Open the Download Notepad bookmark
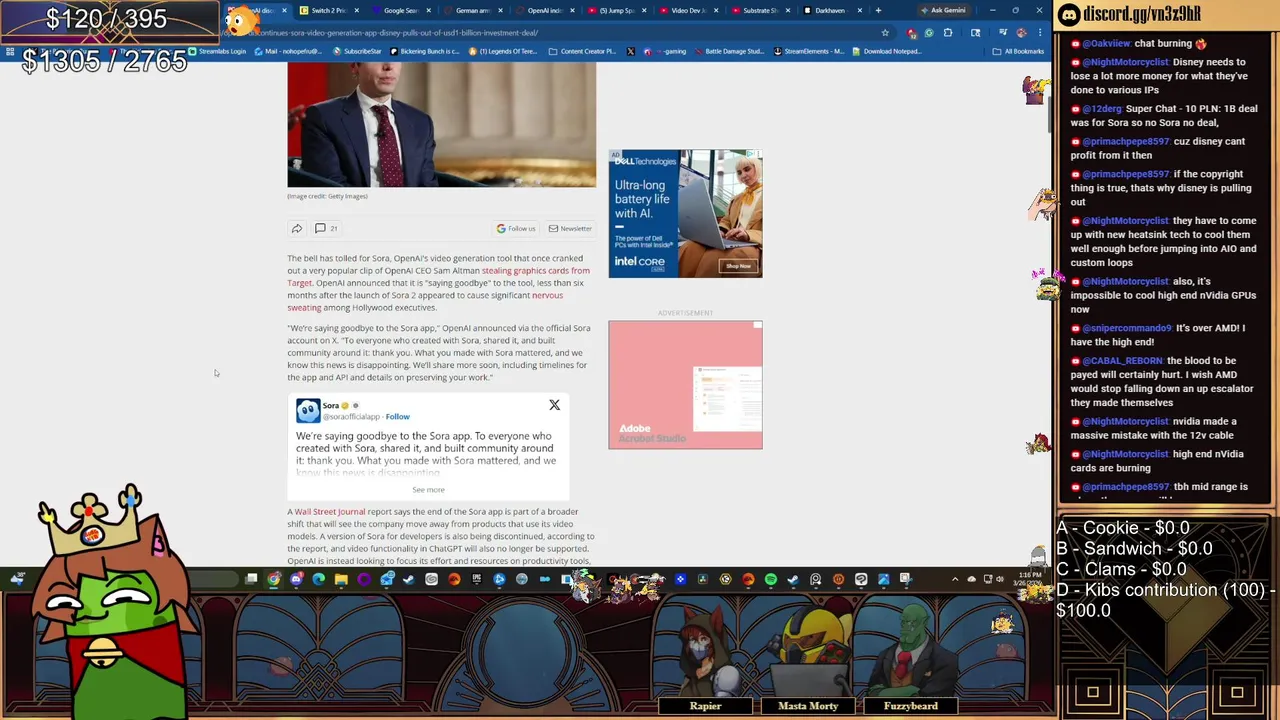 [887, 51]
